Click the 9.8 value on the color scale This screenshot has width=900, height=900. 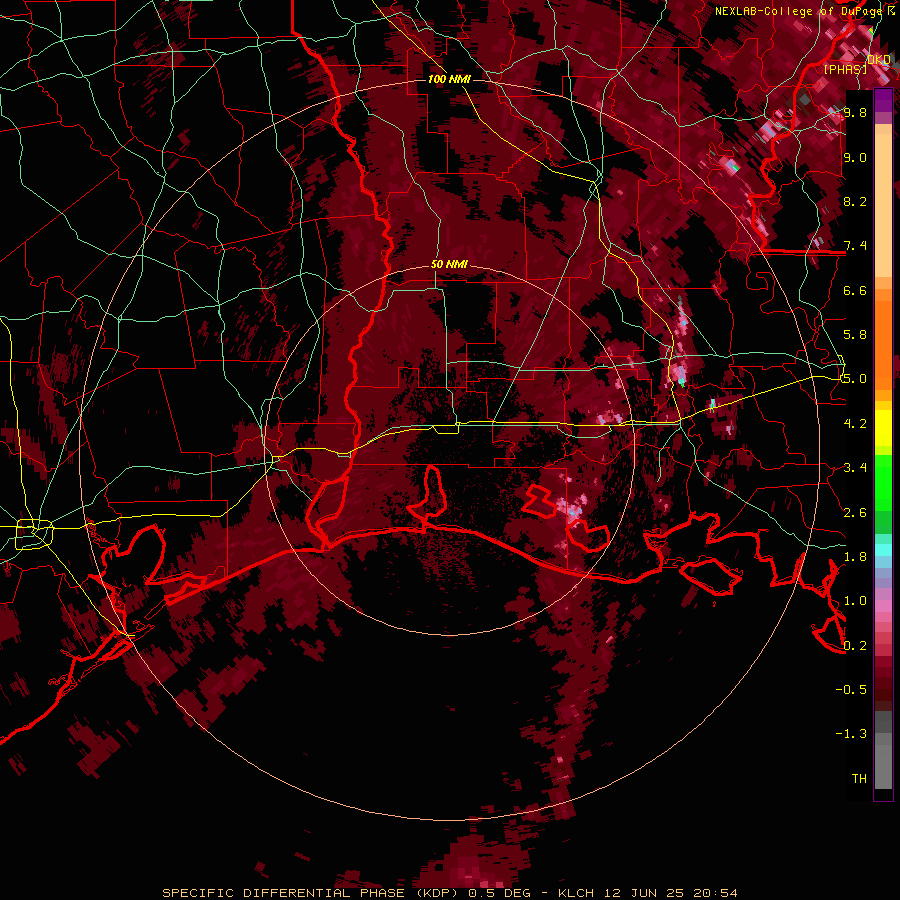pos(855,113)
